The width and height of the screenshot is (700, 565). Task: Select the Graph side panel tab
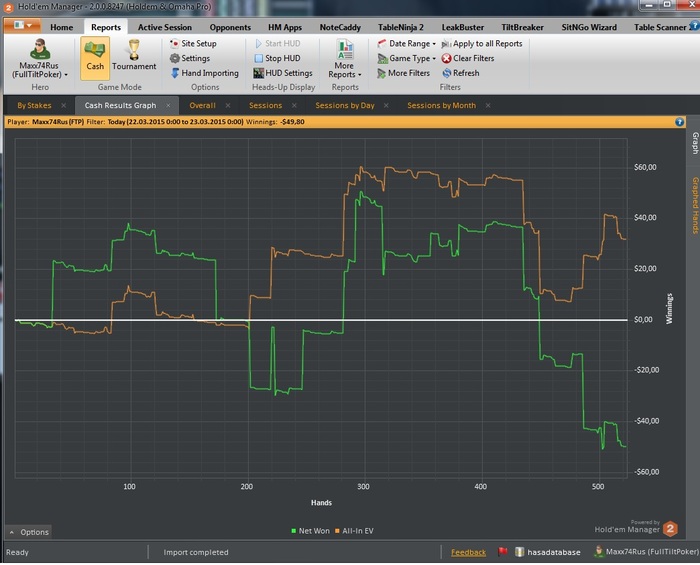[x=695, y=143]
